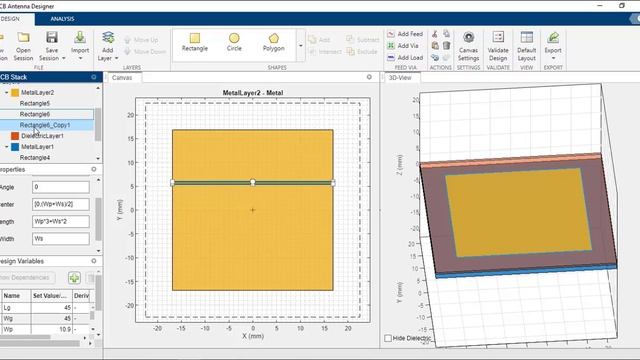The width and height of the screenshot is (640, 360).
Task: Click MetalLayer2 yellow color swatch
Action: [x=15, y=93]
